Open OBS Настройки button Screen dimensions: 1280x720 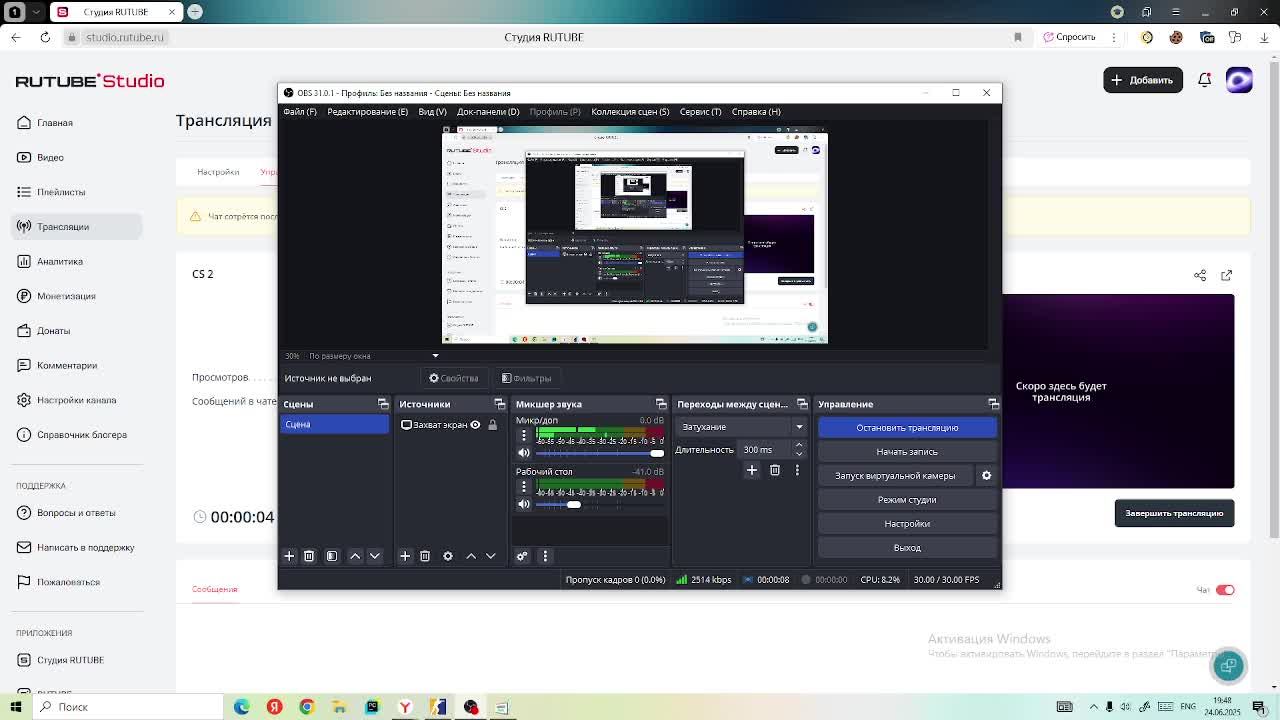[x=907, y=524]
